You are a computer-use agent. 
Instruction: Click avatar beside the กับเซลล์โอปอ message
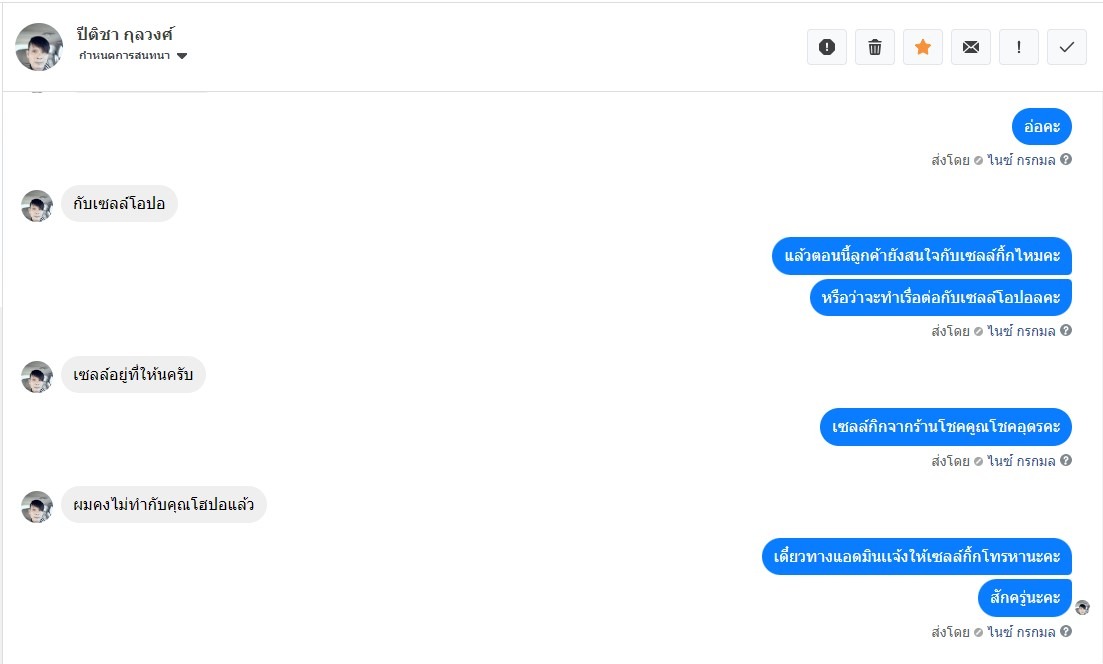(x=37, y=206)
